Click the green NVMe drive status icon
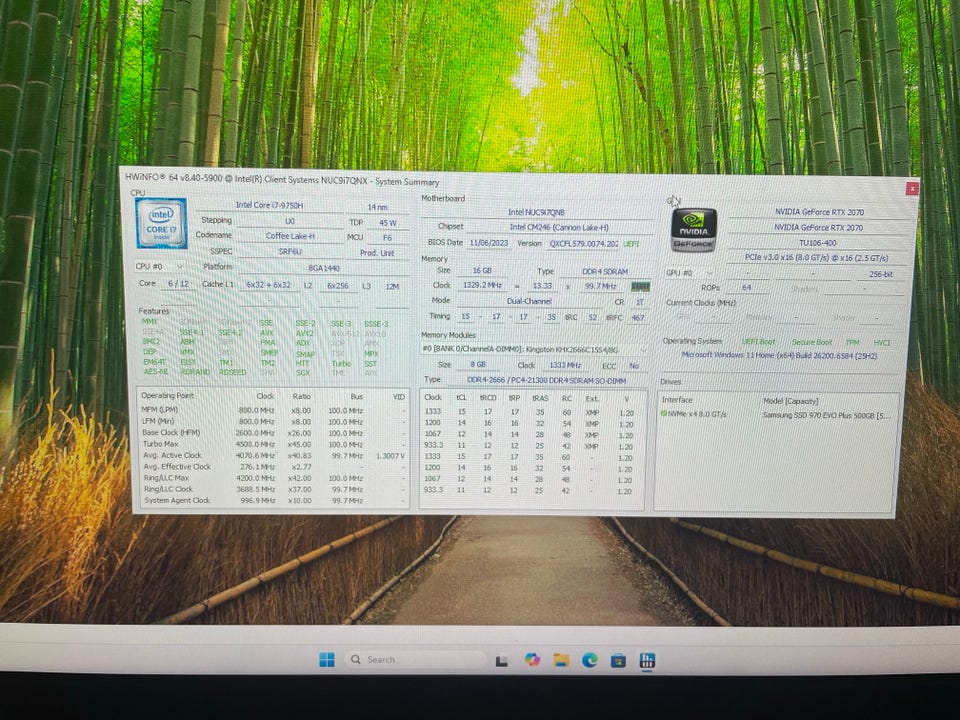The width and height of the screenshot is (960, 720). coord(664,413)
